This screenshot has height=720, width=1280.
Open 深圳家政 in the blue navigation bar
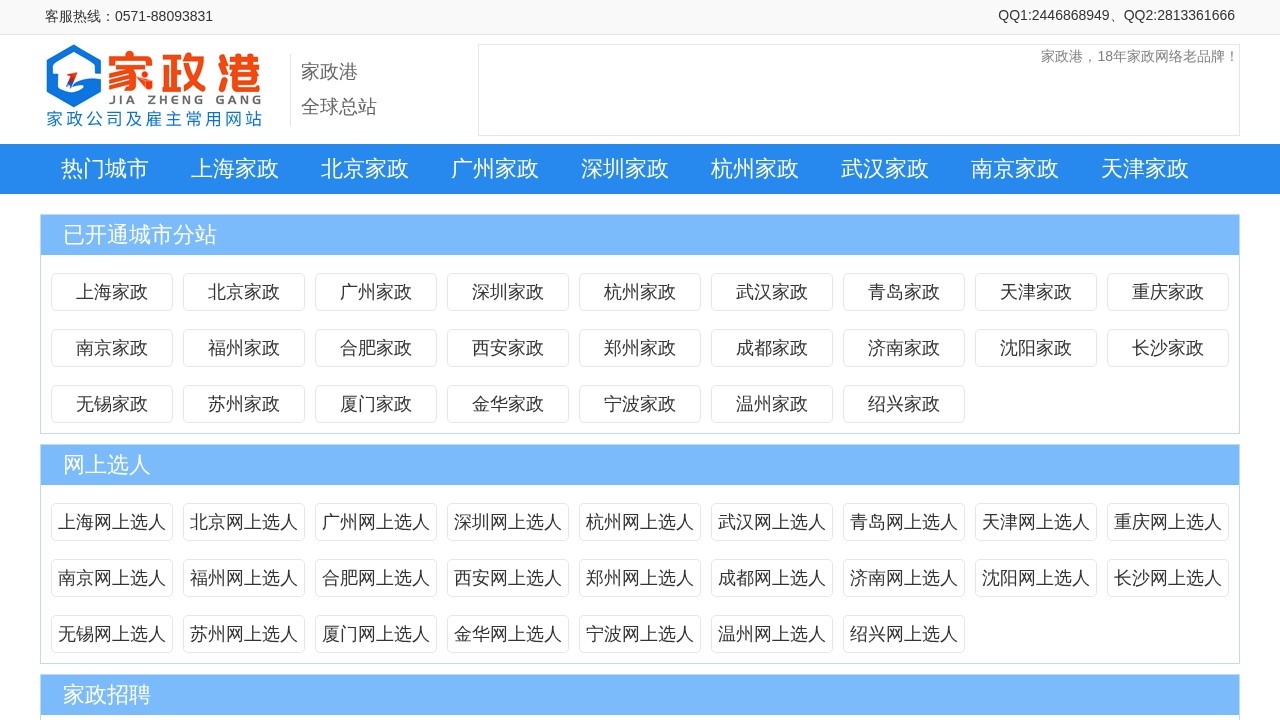tap(625, 169)
